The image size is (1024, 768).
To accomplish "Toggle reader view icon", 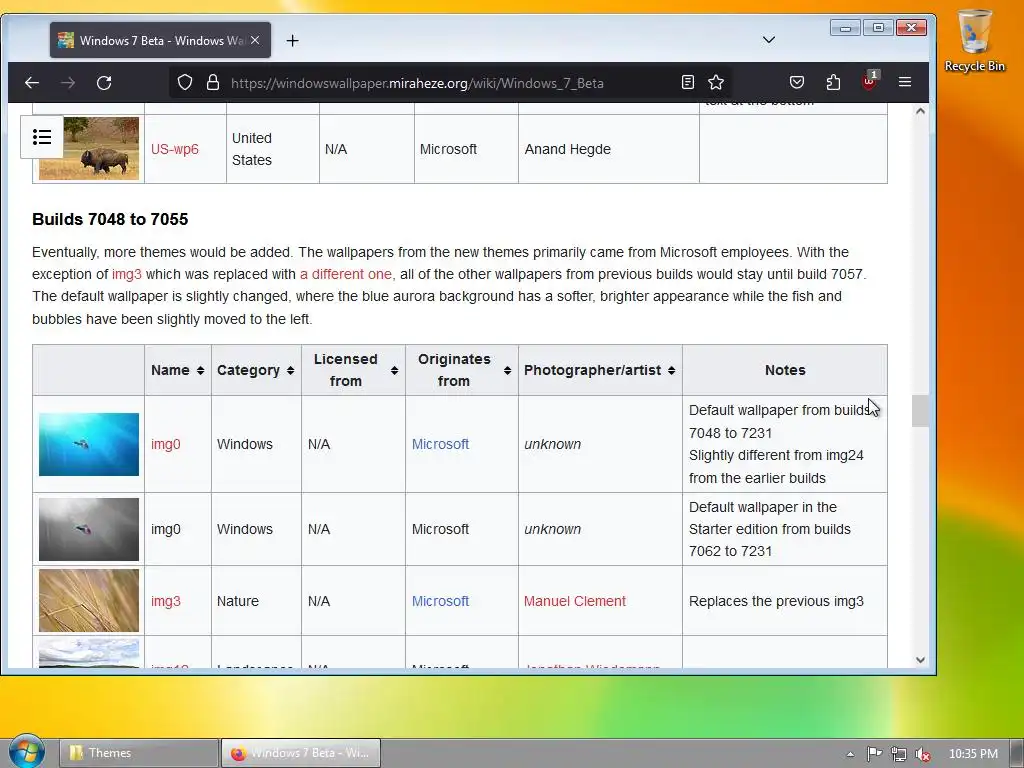I will pos(688,82).
